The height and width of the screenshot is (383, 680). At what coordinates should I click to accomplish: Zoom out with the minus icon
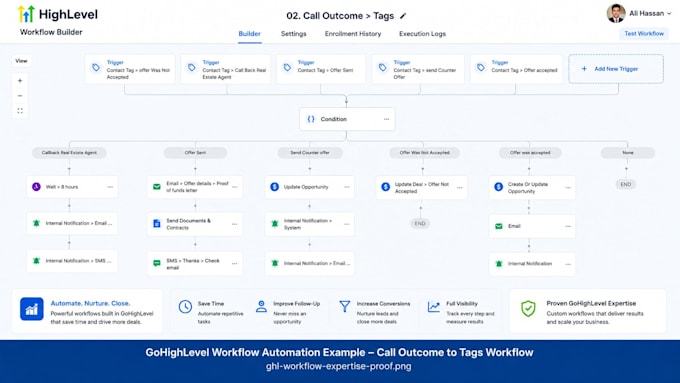20,96
